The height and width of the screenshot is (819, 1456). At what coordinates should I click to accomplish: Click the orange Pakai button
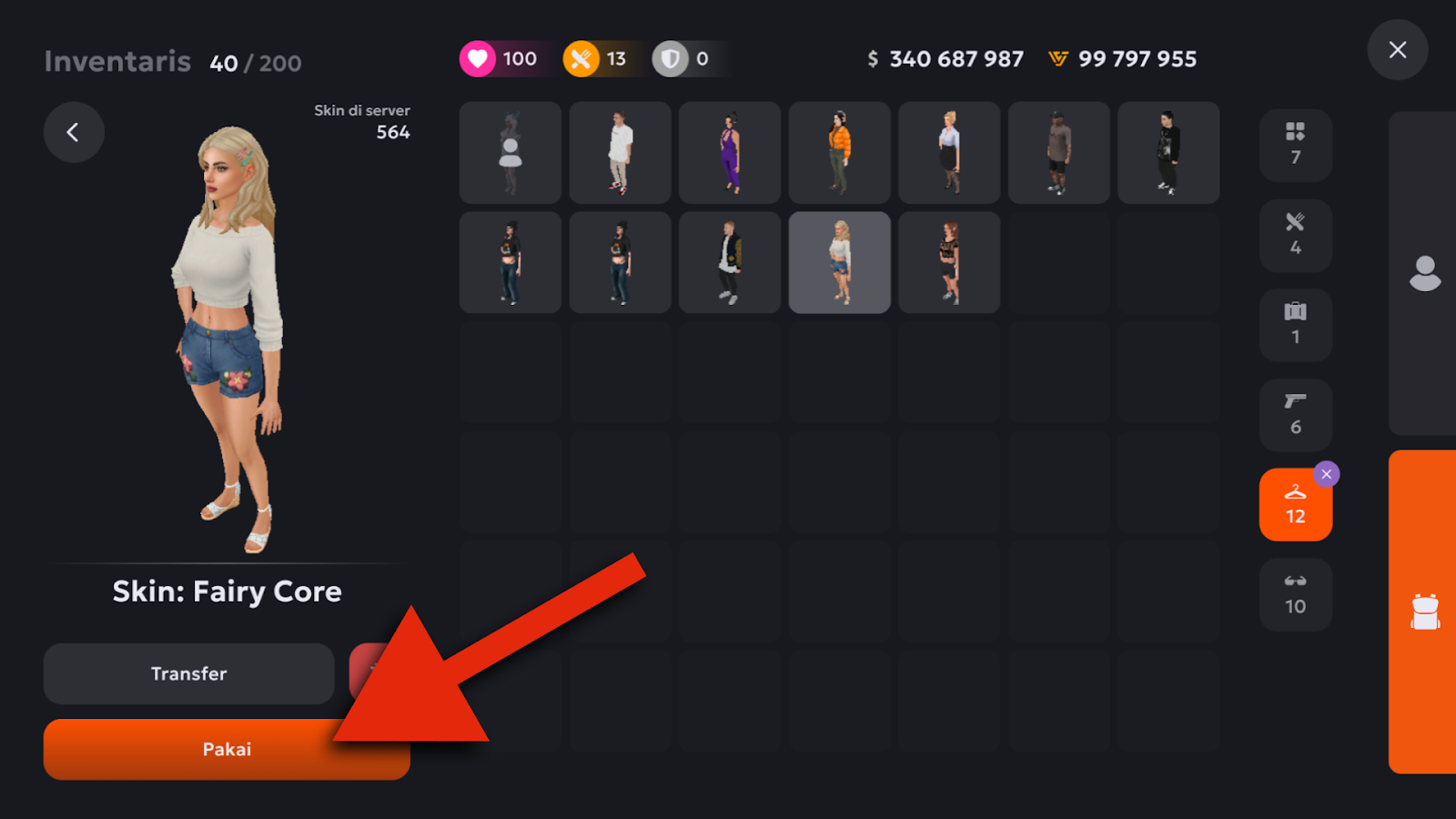coord(227,749)
